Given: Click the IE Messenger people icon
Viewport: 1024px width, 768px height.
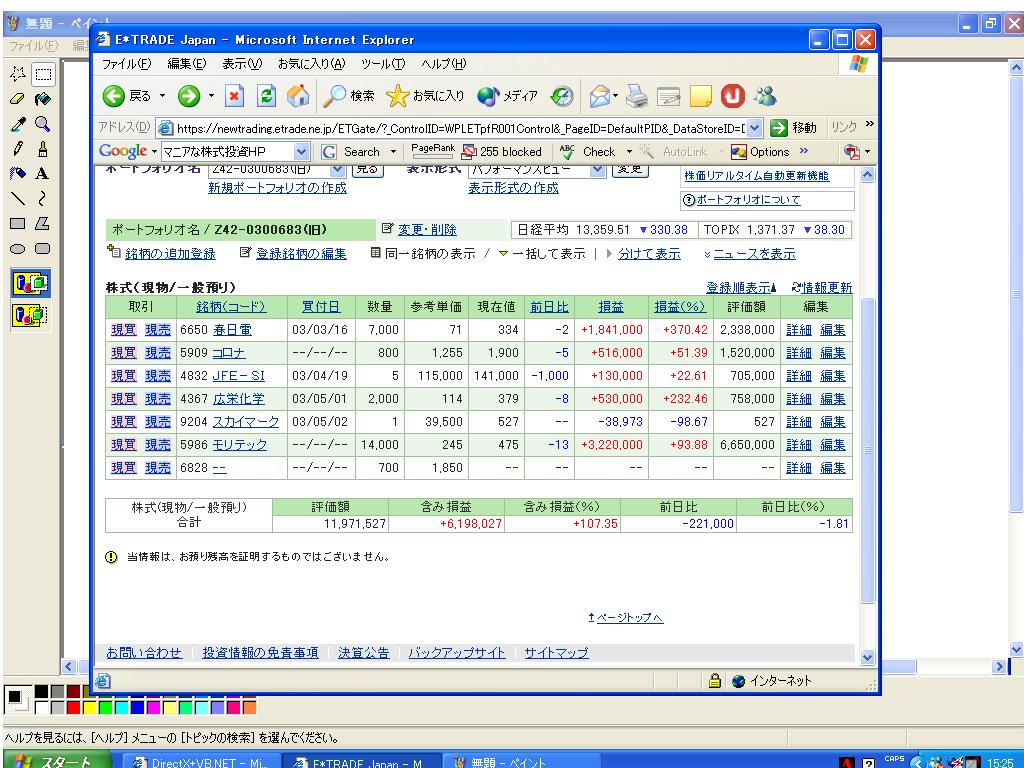Looking at the screenshot, I should pos(765,97).
